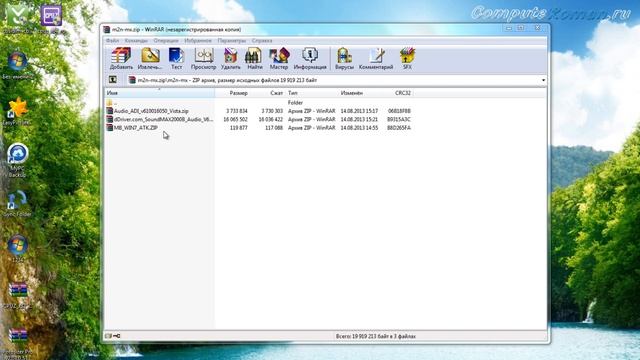This screenshot has width=640, height=360.
Task: Open the Избранное (Favorites) menu
Action: (198, 41)
